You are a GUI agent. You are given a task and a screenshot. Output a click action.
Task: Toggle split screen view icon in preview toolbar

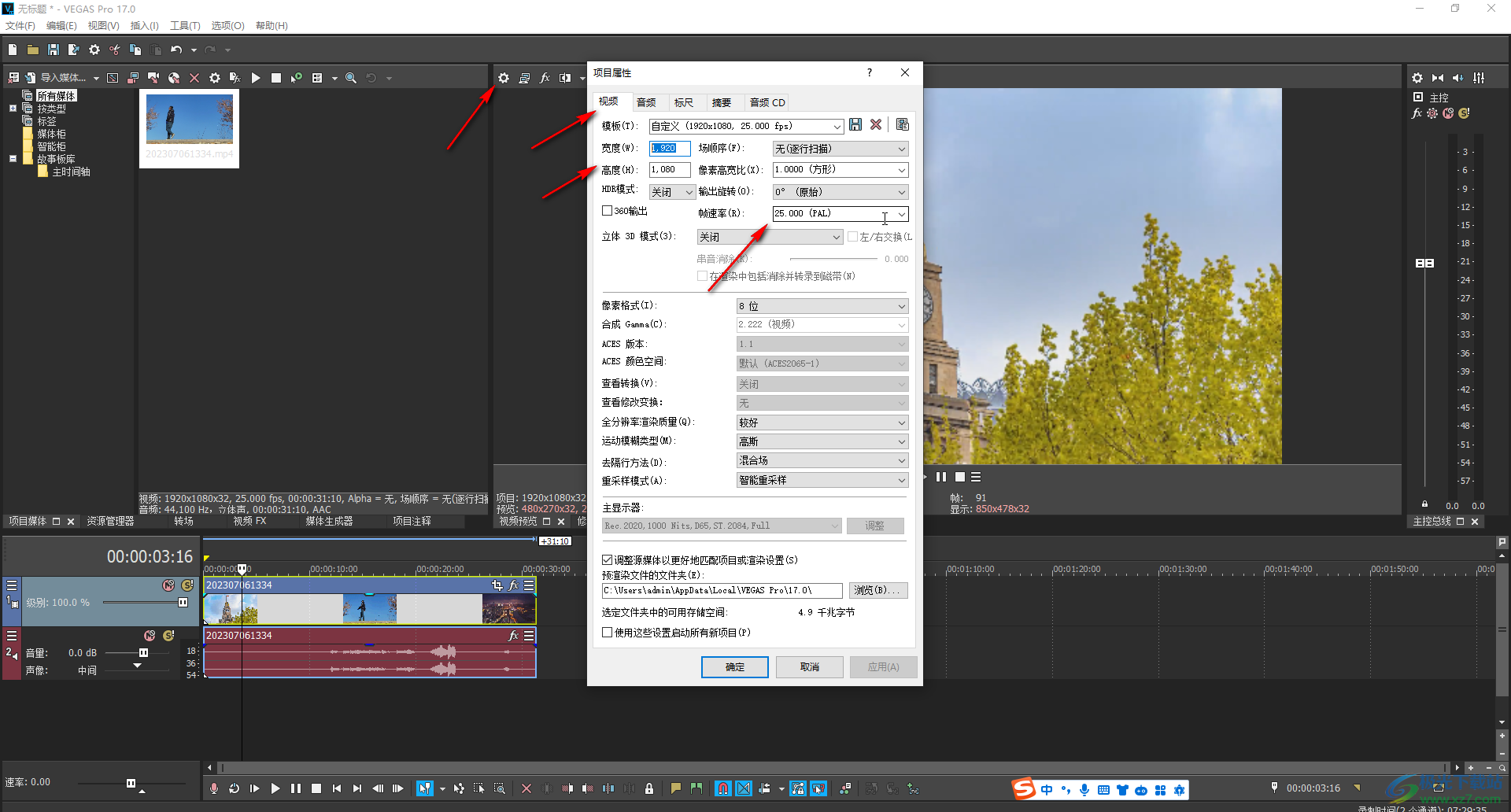(x=565, y=78)
